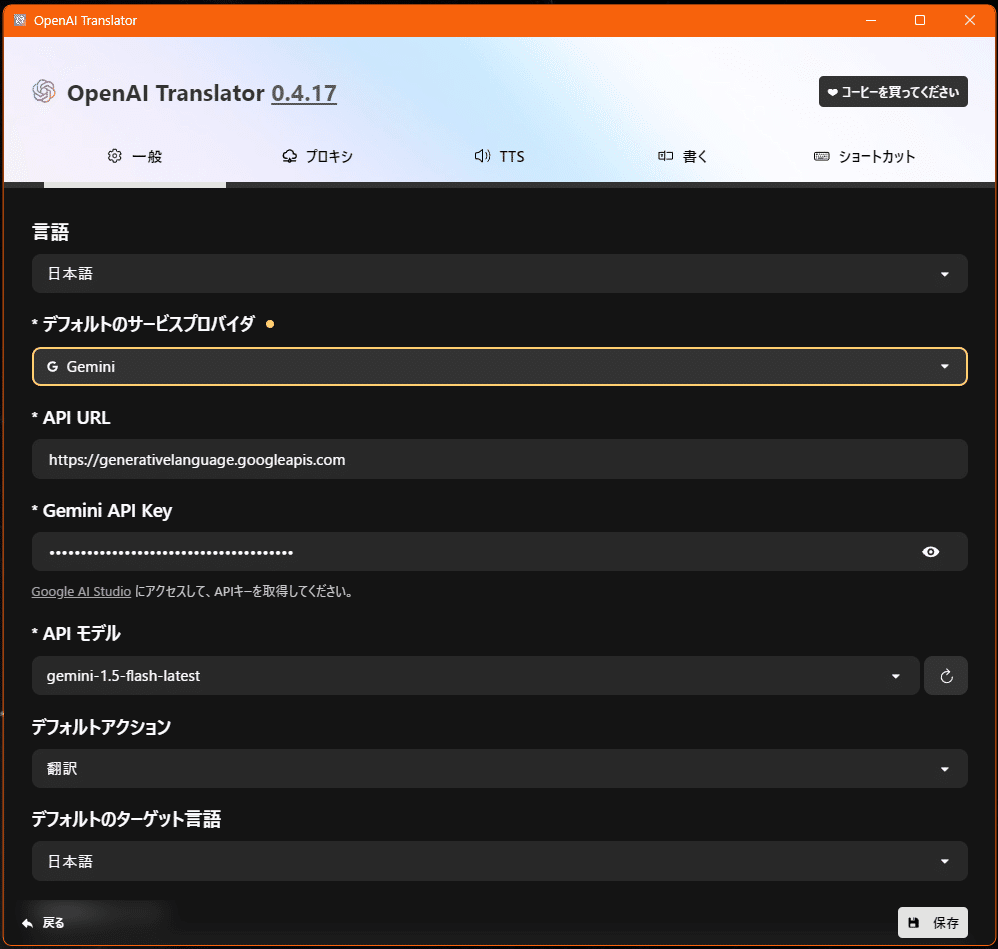Minimize the OpenAI Translator window
998x949 pixels.
[x=871, y=20]
